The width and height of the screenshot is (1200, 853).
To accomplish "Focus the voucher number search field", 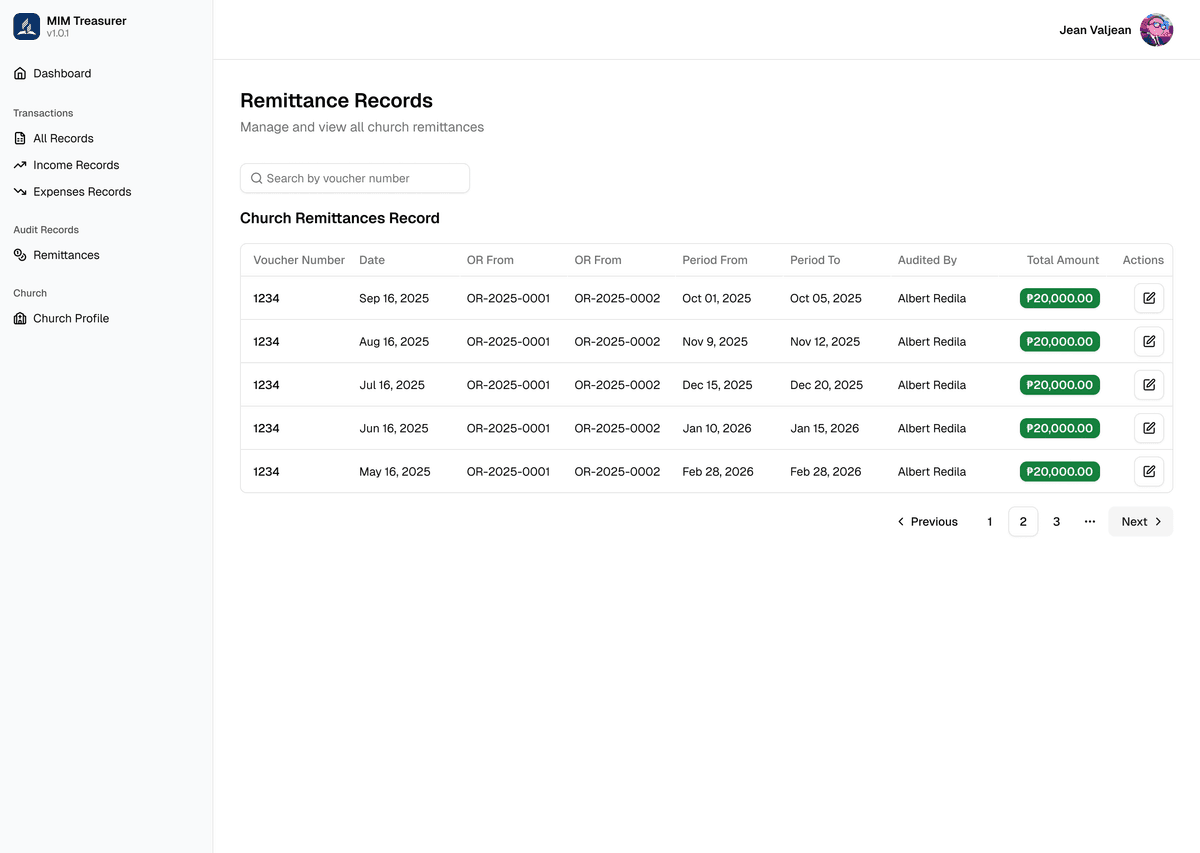I will [x=355, y=178].
